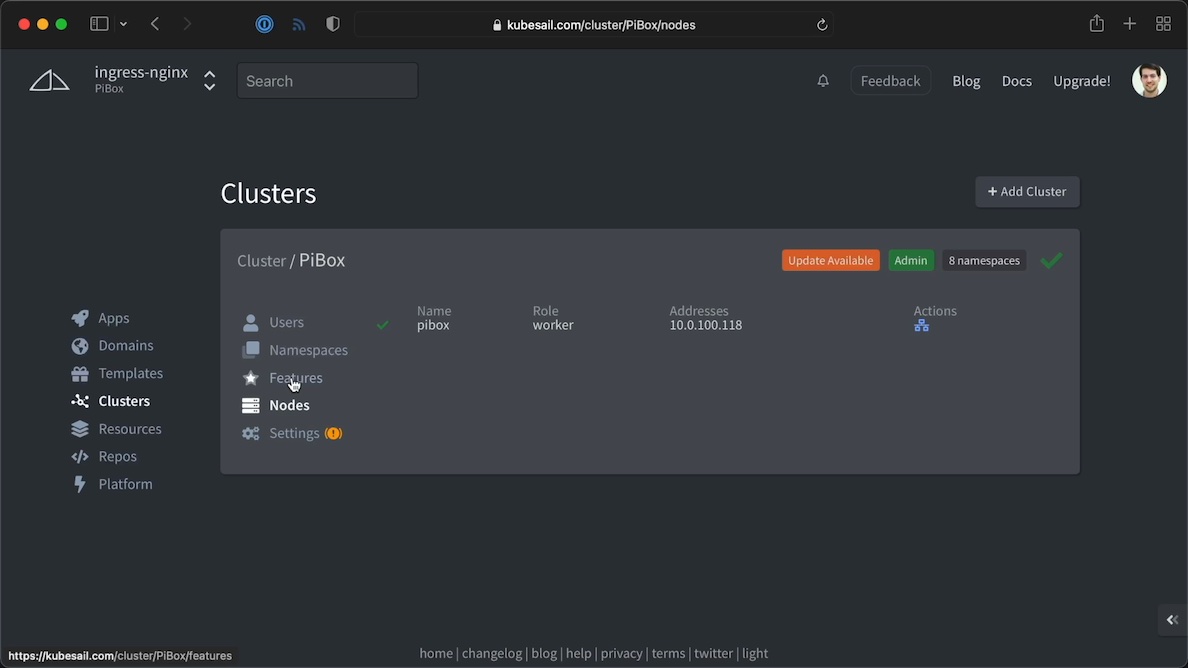Select the node name pibox
This screenshot has height=668, width=1188.
(x=433, y=325)
